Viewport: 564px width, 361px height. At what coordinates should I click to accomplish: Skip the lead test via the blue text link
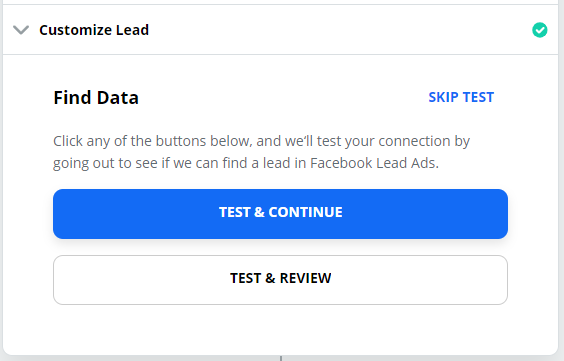pos(461,97)
